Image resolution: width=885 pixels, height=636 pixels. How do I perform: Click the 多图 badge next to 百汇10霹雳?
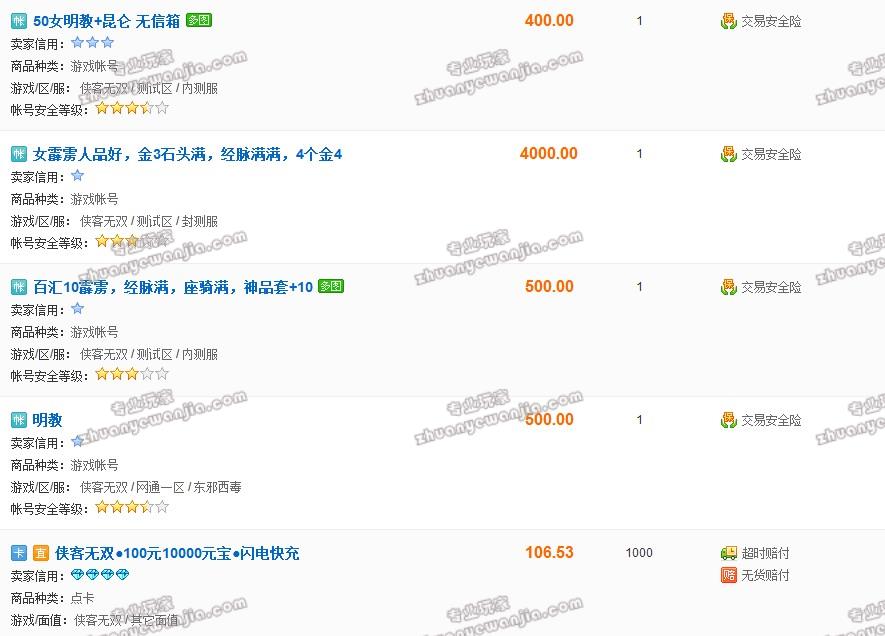pyautogui.click(x=331, y=286)
